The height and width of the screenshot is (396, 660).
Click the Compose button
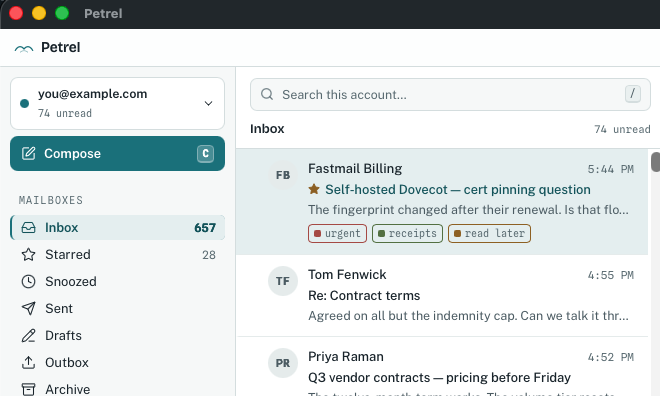click(117, 154)
